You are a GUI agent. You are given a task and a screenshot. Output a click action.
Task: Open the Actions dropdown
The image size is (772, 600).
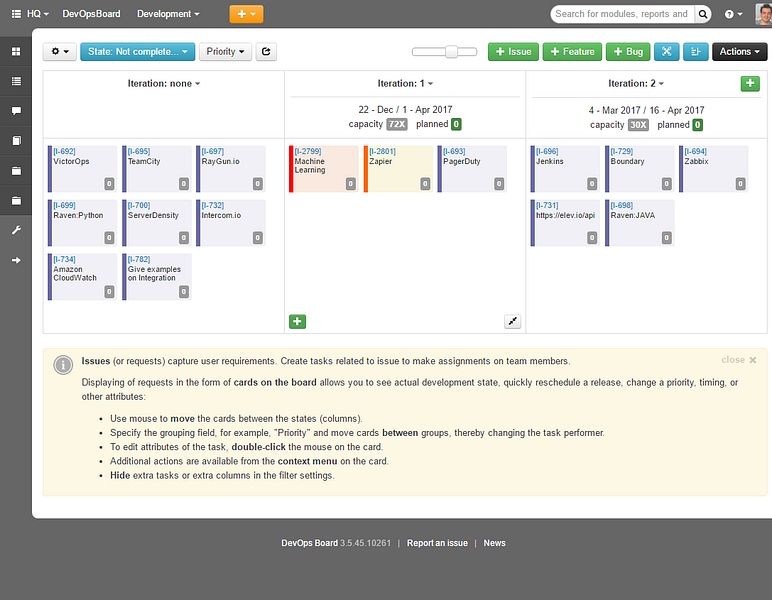pos(739,52)
